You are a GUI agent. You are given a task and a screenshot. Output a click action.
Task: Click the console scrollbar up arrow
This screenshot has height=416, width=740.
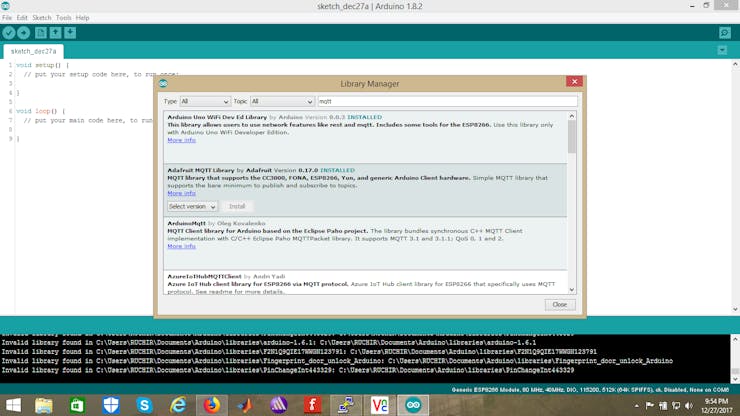click(x=735, y=339)
